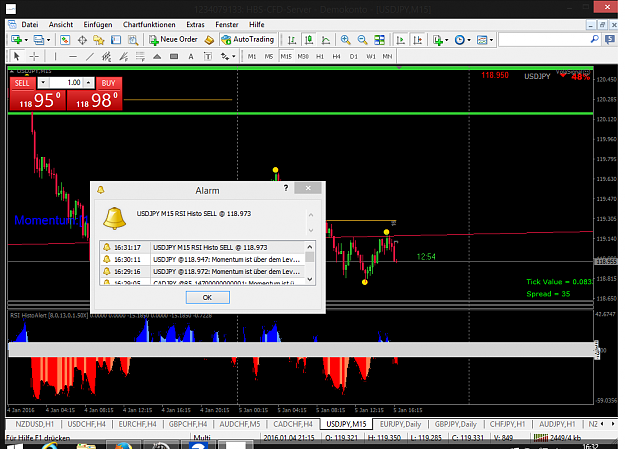Select the trendline drawing tool
This screenshot has width=625, height=449.
[x=90, y=57]
